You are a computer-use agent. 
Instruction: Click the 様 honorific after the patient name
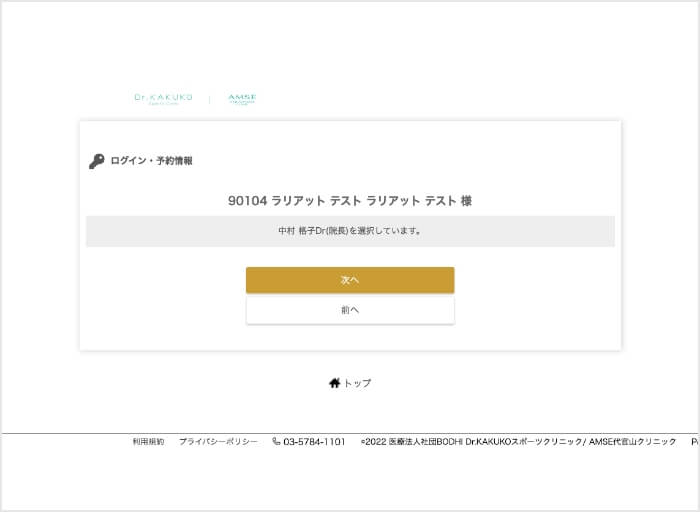[466, 201]
